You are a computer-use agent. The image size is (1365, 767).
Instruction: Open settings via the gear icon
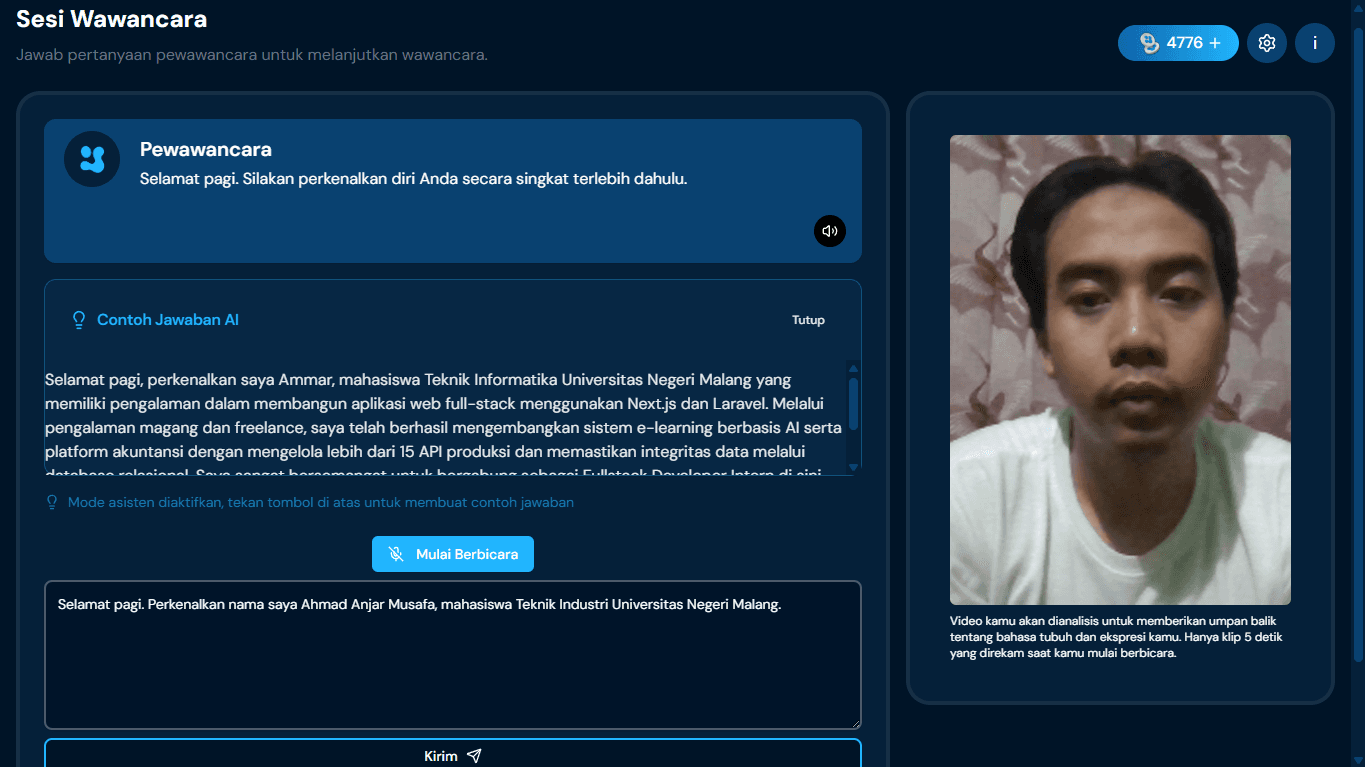[x=1267, y=43]
